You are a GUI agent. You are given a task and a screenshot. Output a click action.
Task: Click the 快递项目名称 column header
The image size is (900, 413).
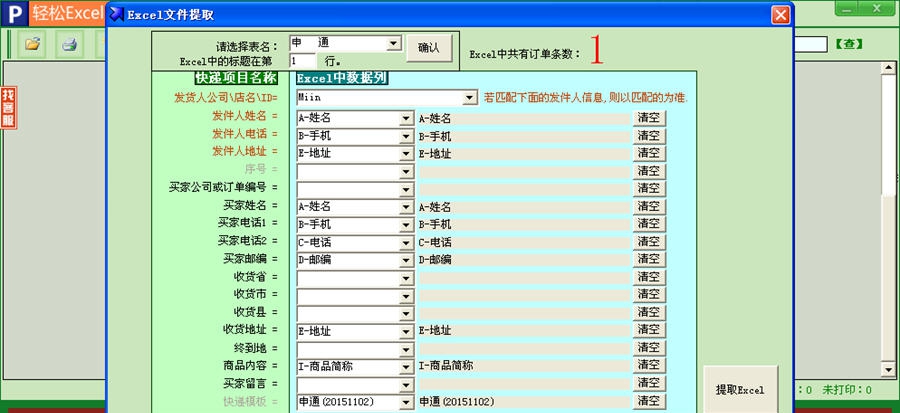point(236,78)
